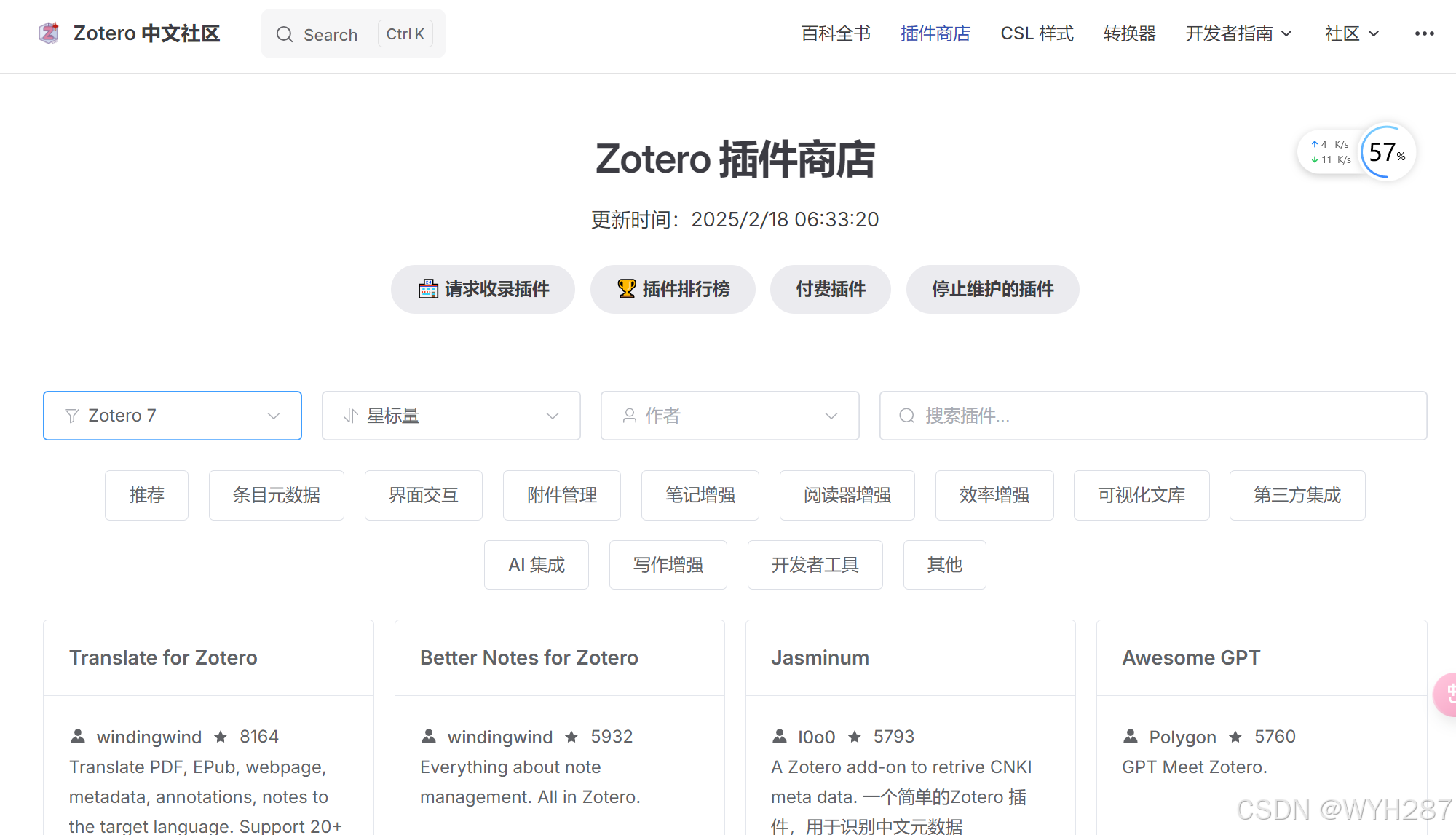Click the 付费插件 button
Image resolution: width=1456 pixels, height=835 pixels.
coord(831,289)
